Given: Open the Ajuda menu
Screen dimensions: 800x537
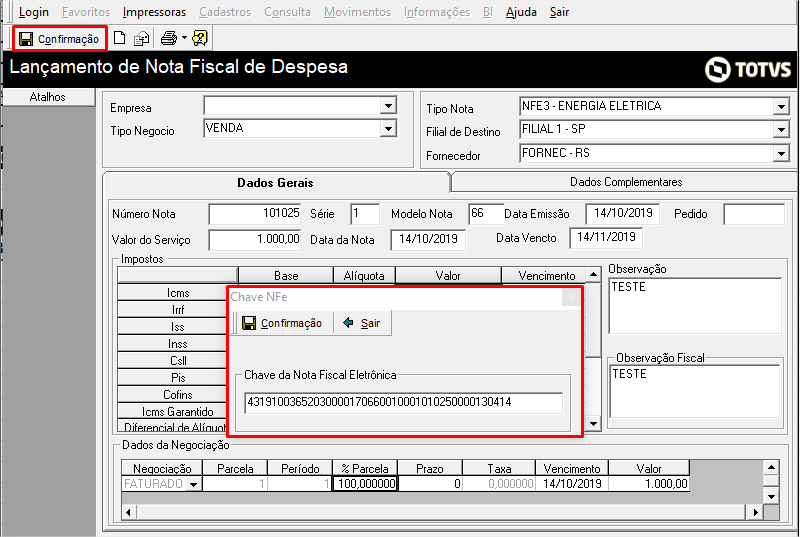Looking at the screenshot, I should click(521, 12).
